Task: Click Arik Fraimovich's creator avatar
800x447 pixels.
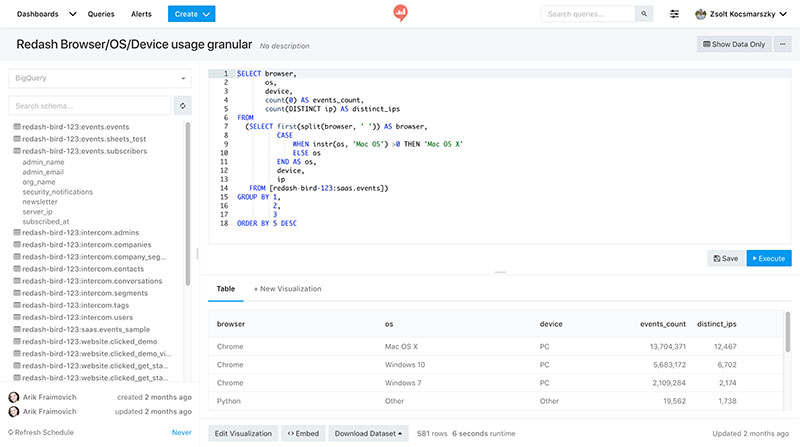Action: (x=14, y=398)
